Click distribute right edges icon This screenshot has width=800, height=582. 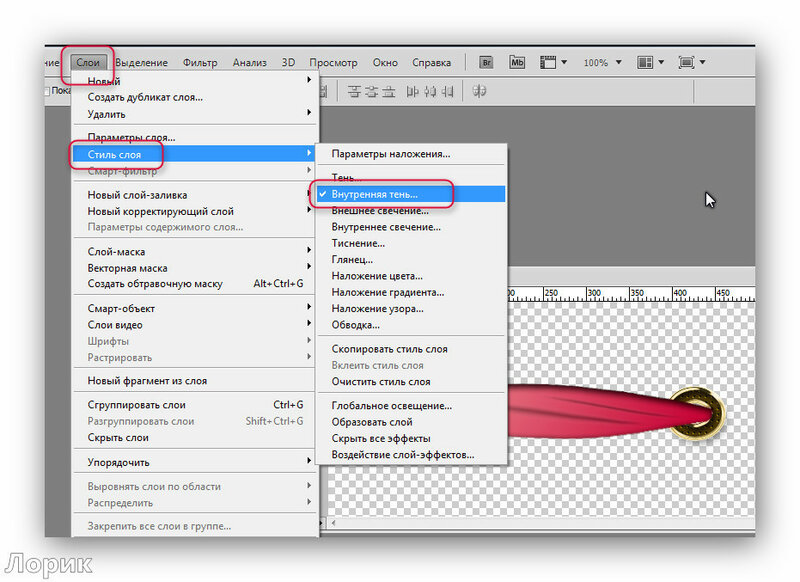447,92
